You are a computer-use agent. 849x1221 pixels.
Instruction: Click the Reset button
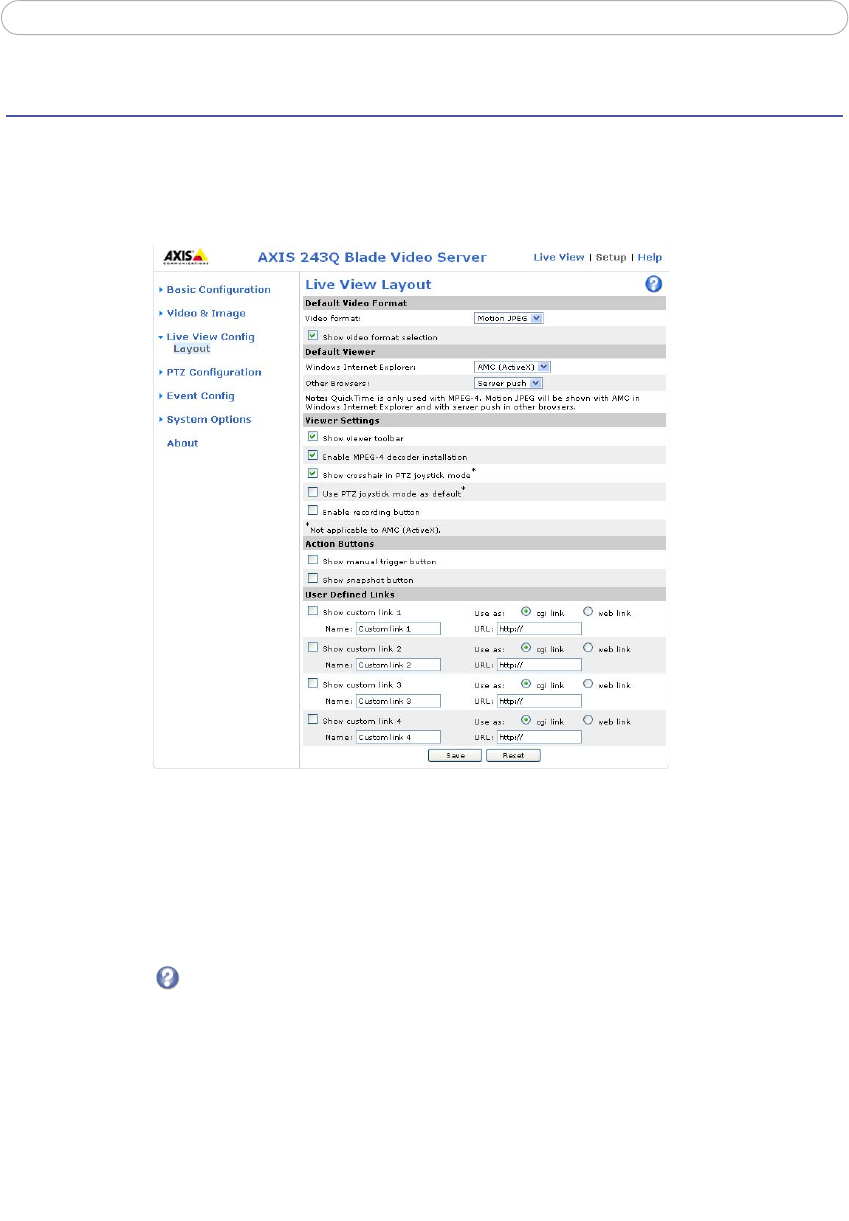pyautogui.click(x=514, y=755)
